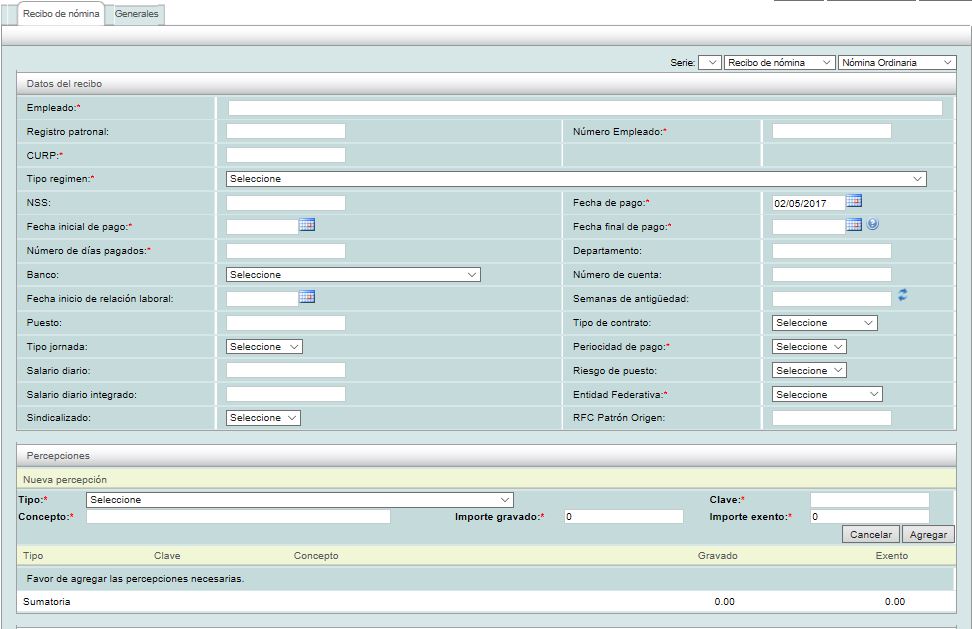Open the Banco selection dropdown
Screen dimensions: 972x629
353,274
